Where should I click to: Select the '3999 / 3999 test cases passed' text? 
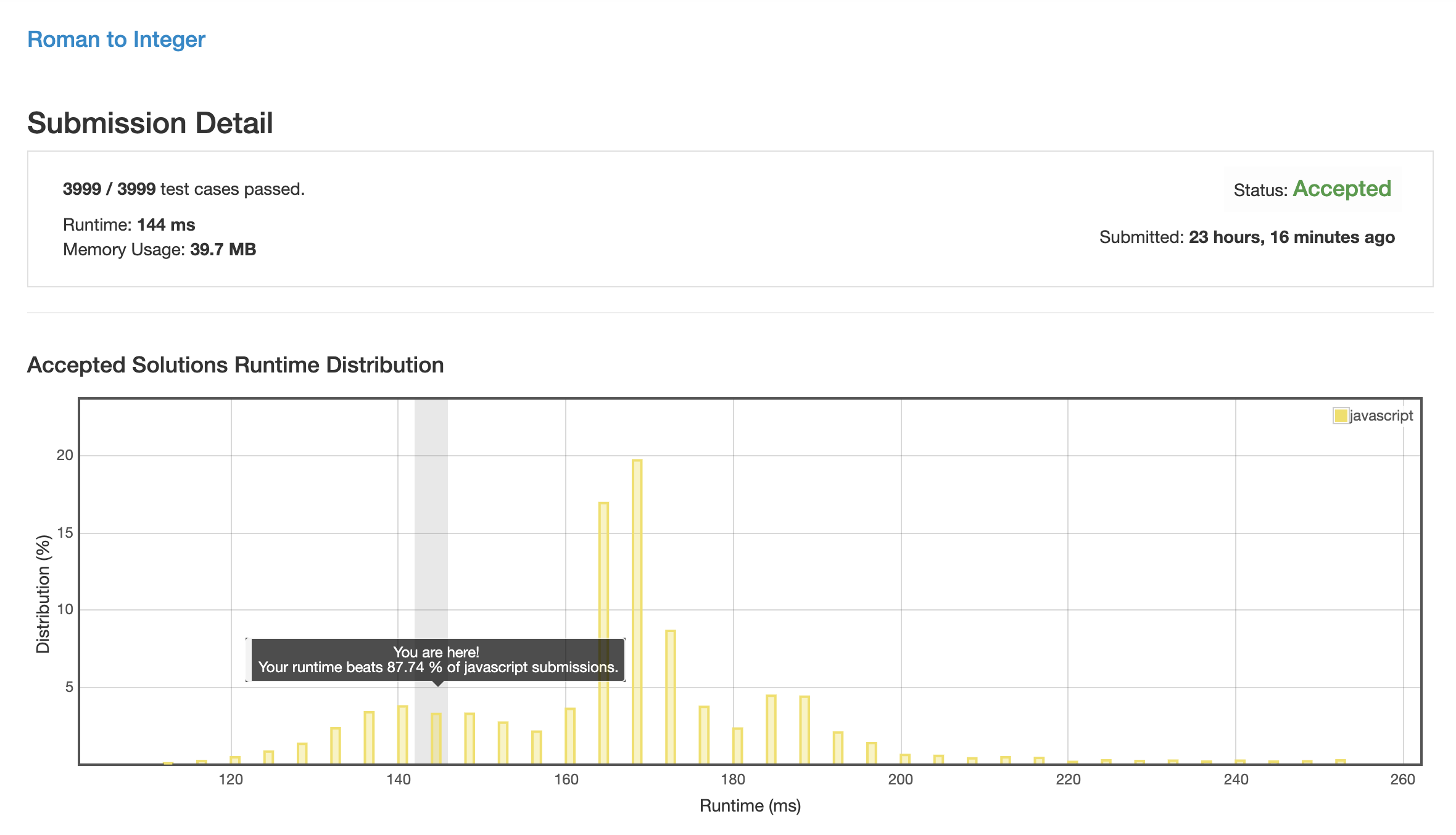[x=184, y=189]
